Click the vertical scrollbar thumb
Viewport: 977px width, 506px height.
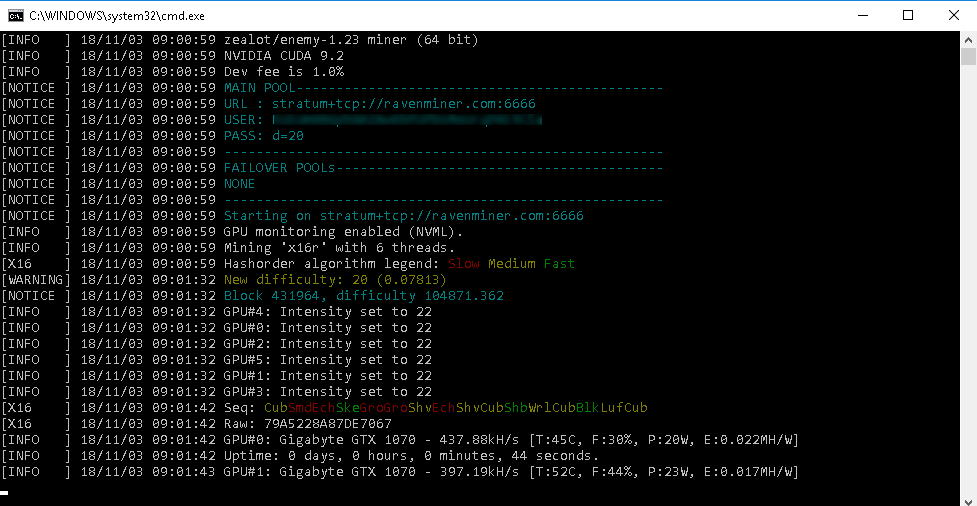pyautogui.click(x=968, y=55)
